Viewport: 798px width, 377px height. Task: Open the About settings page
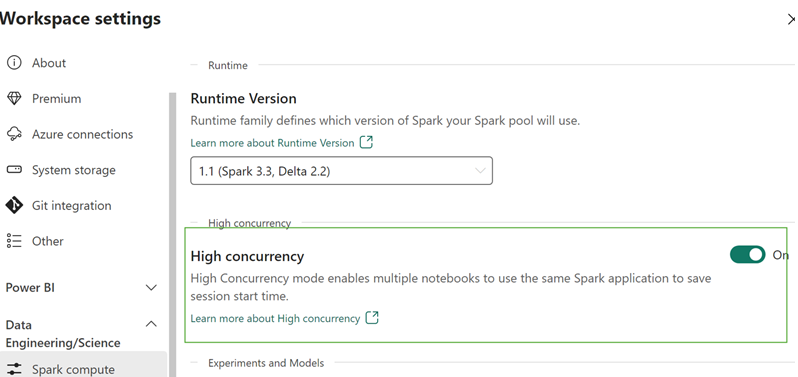pos(49,63)
